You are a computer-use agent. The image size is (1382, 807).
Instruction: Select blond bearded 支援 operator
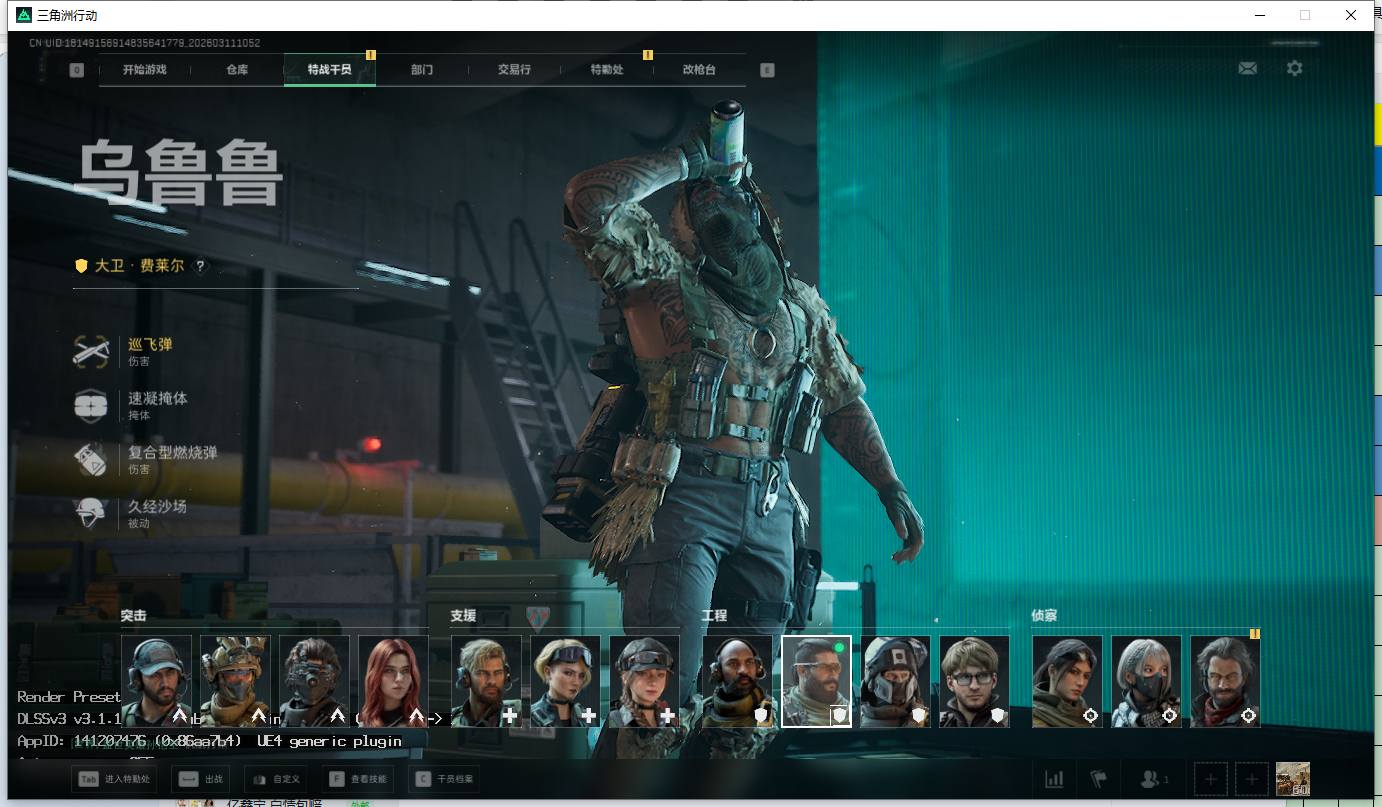[x=486, y=681]
